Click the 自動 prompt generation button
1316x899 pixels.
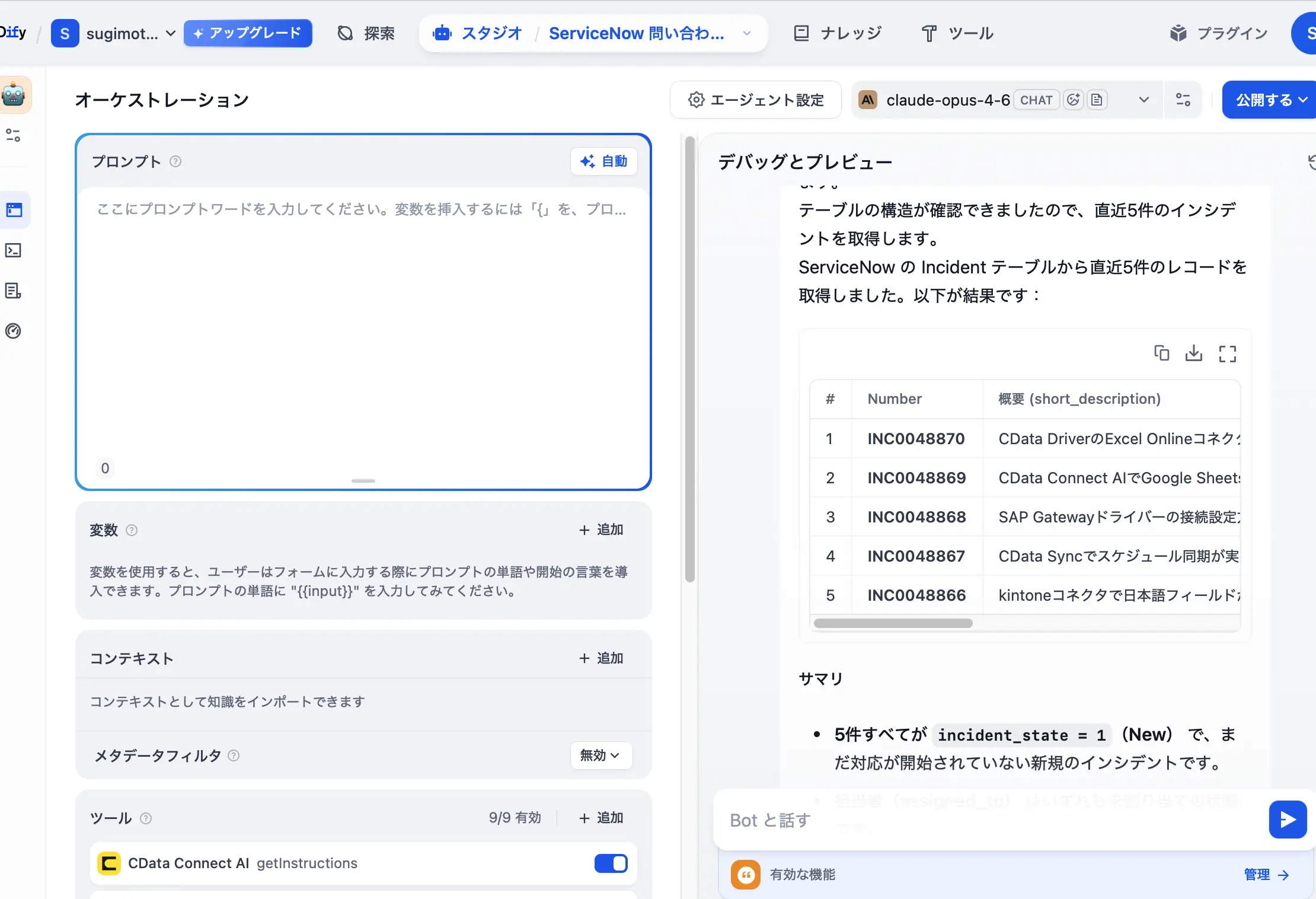tap(603, 161)
